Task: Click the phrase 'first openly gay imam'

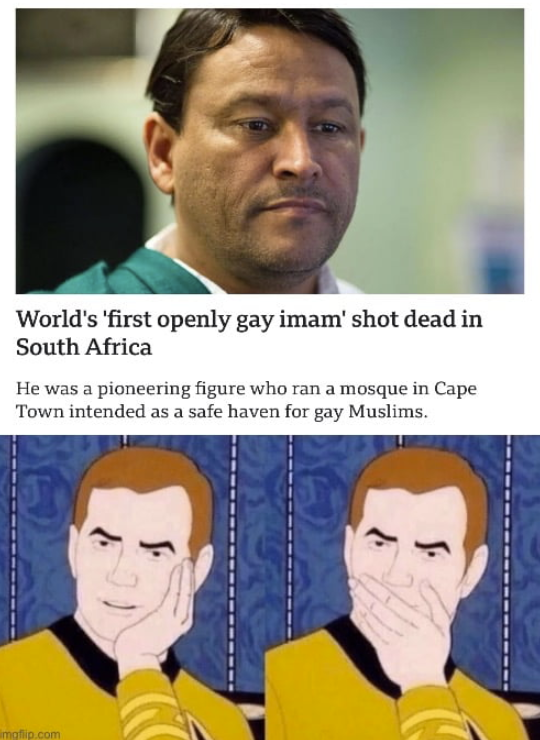Action: 224,320
